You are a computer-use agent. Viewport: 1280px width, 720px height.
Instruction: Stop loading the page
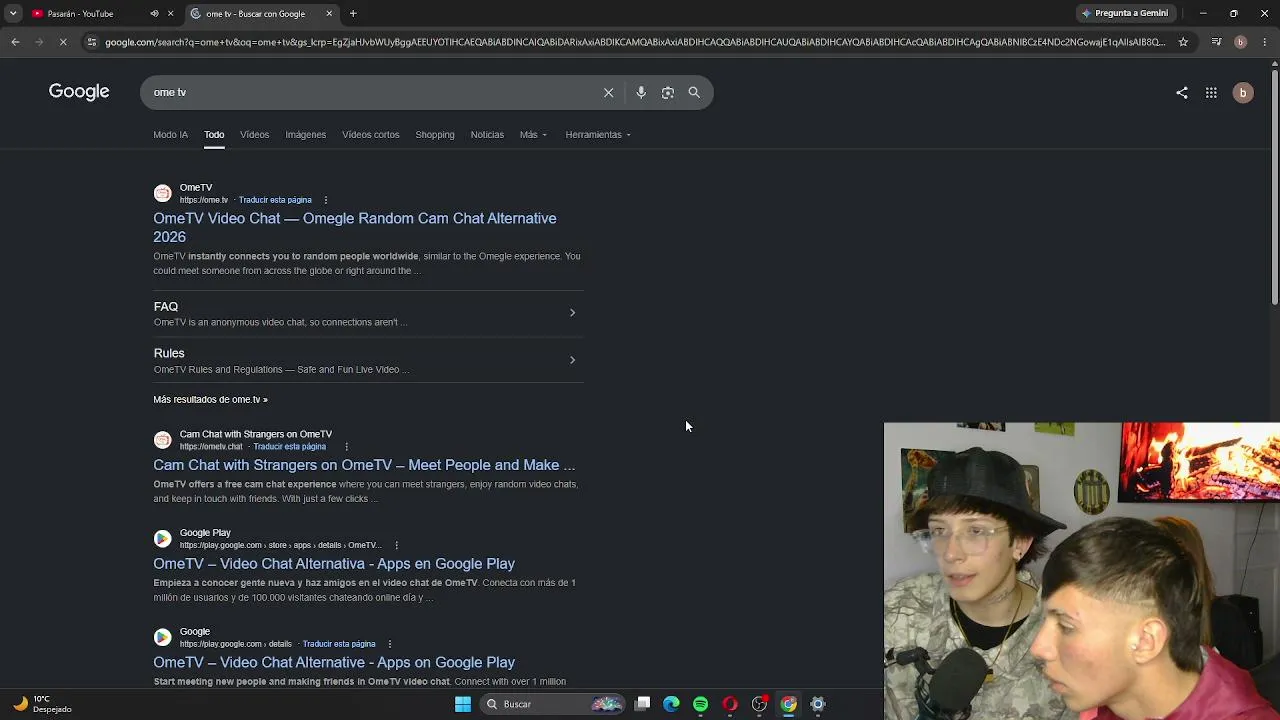click(x=63, y=42)
